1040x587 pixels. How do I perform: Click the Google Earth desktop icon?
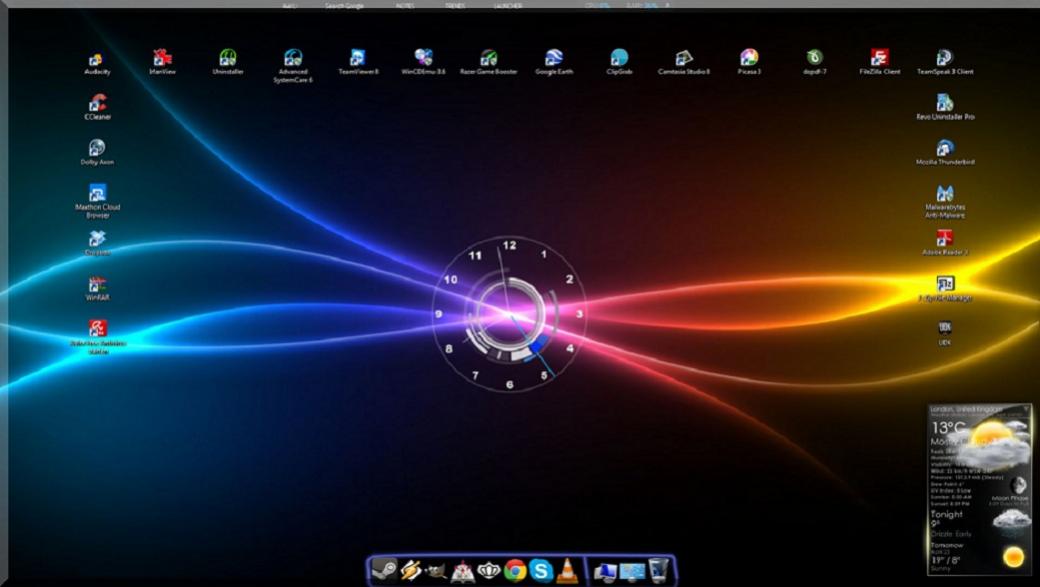click(553, 59)
